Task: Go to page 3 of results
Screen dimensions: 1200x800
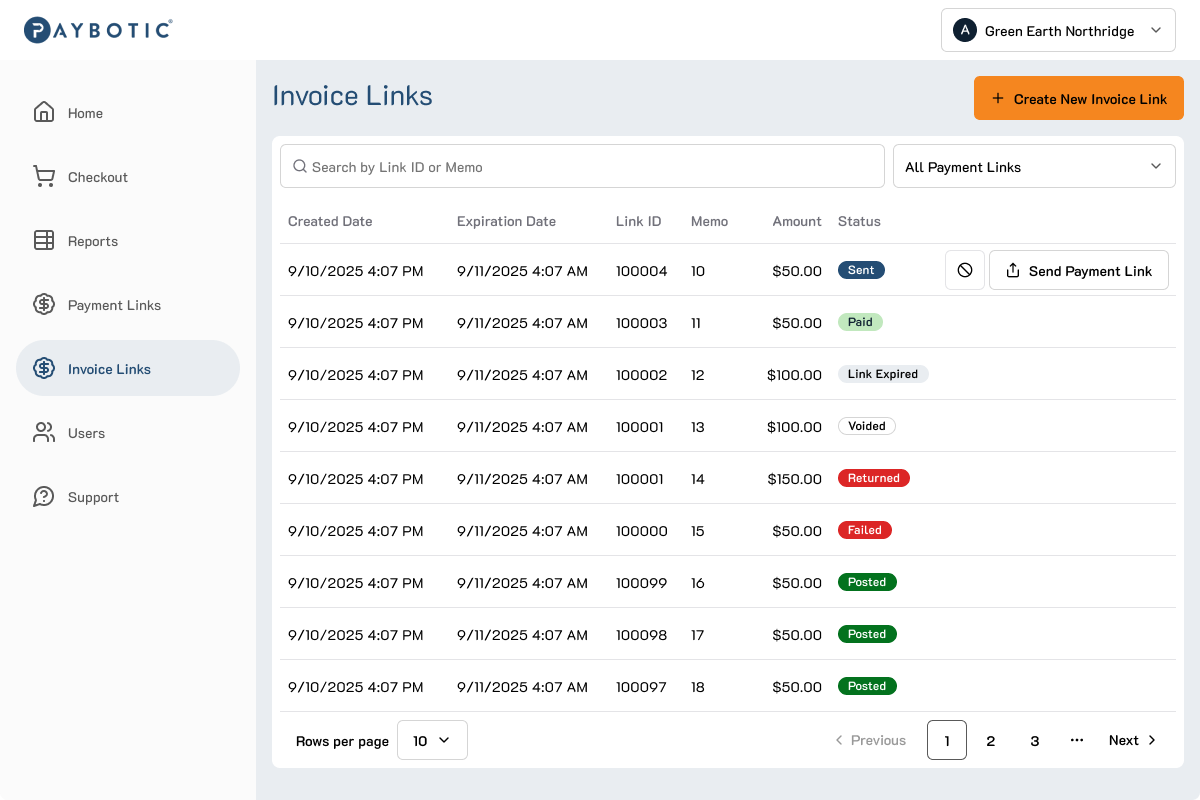Action: [x=1034, y=740]
